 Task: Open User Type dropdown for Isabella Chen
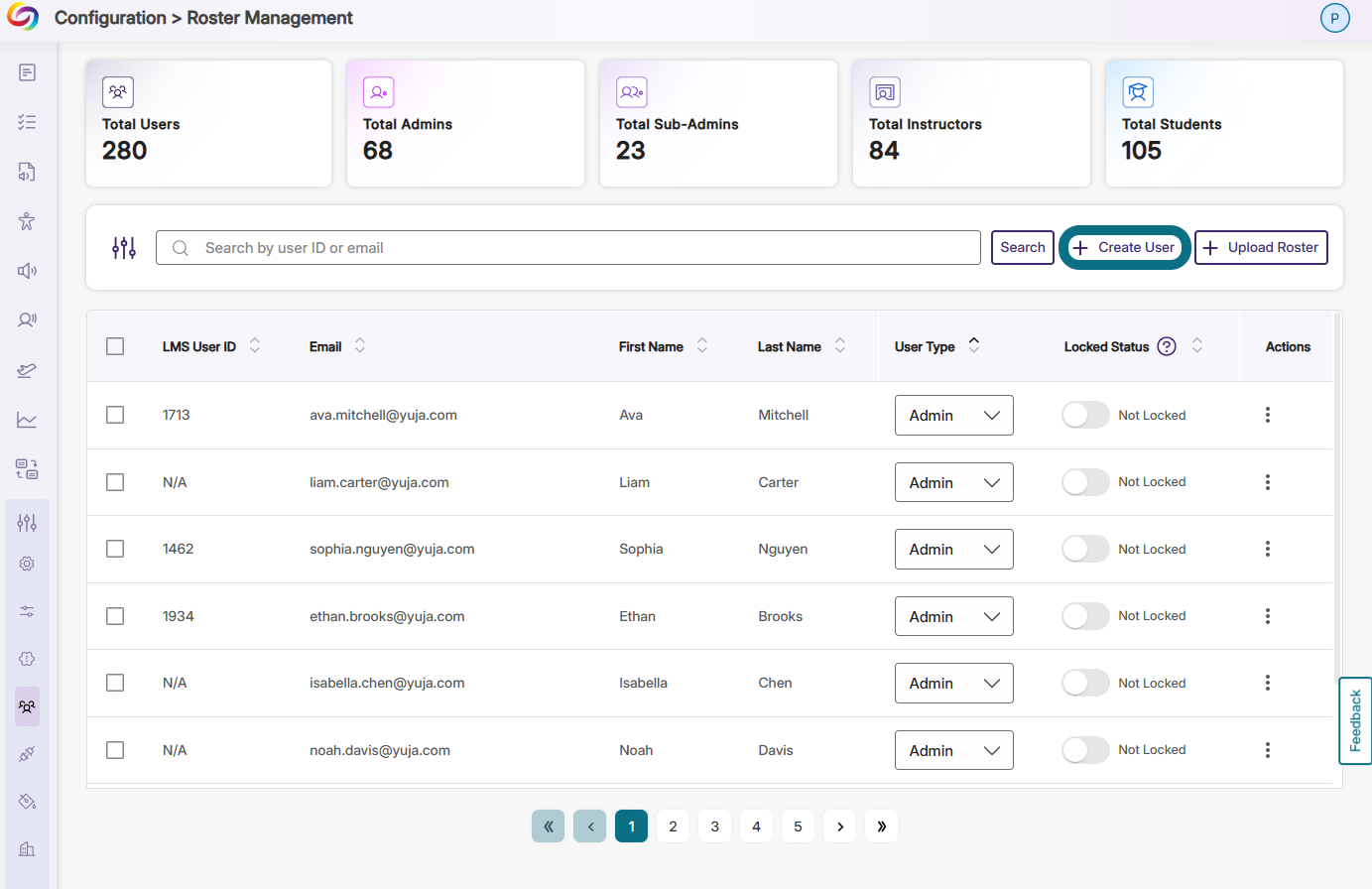click(954, 684)
